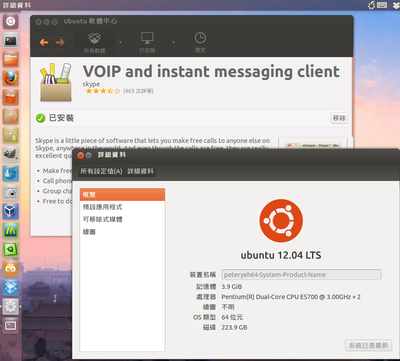
Task: Go back using the left arrow
Action: pyautogui.click(x=44, y=42)
